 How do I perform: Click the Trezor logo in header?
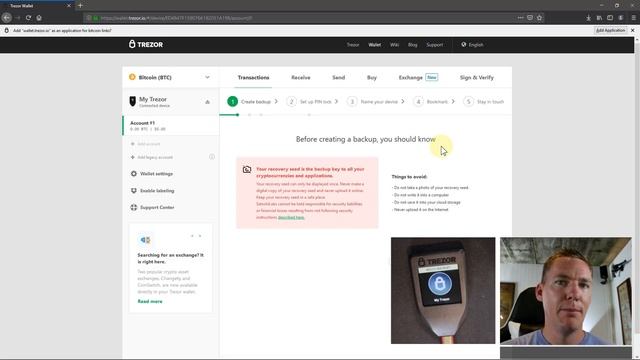[x=146, y=44]
